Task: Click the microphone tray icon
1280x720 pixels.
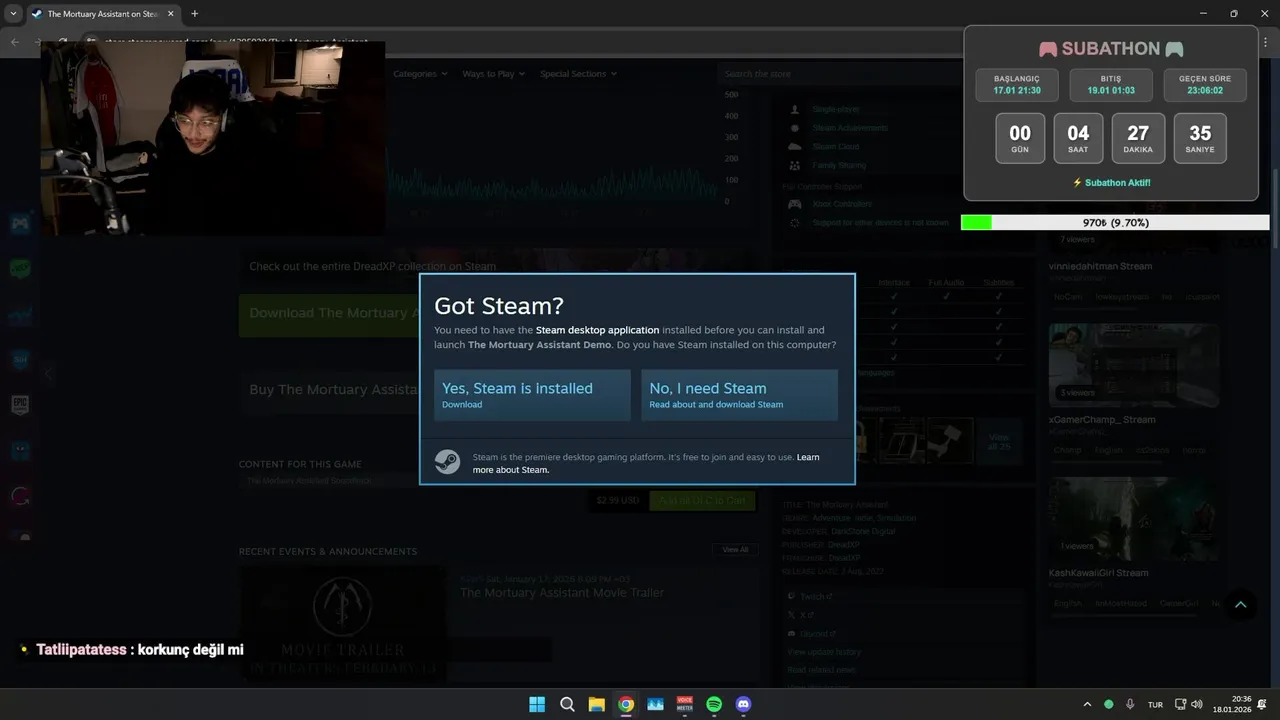Action: point(1130,704)
